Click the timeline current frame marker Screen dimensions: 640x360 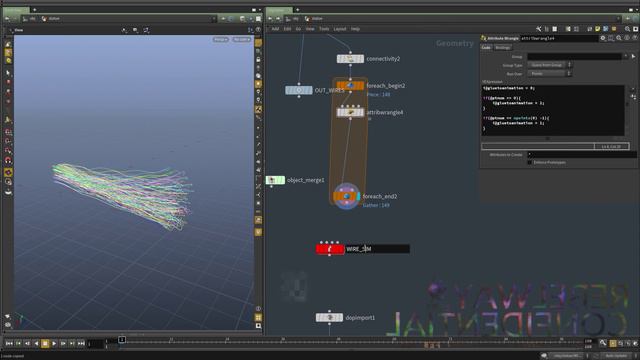(x=122, y=340)
